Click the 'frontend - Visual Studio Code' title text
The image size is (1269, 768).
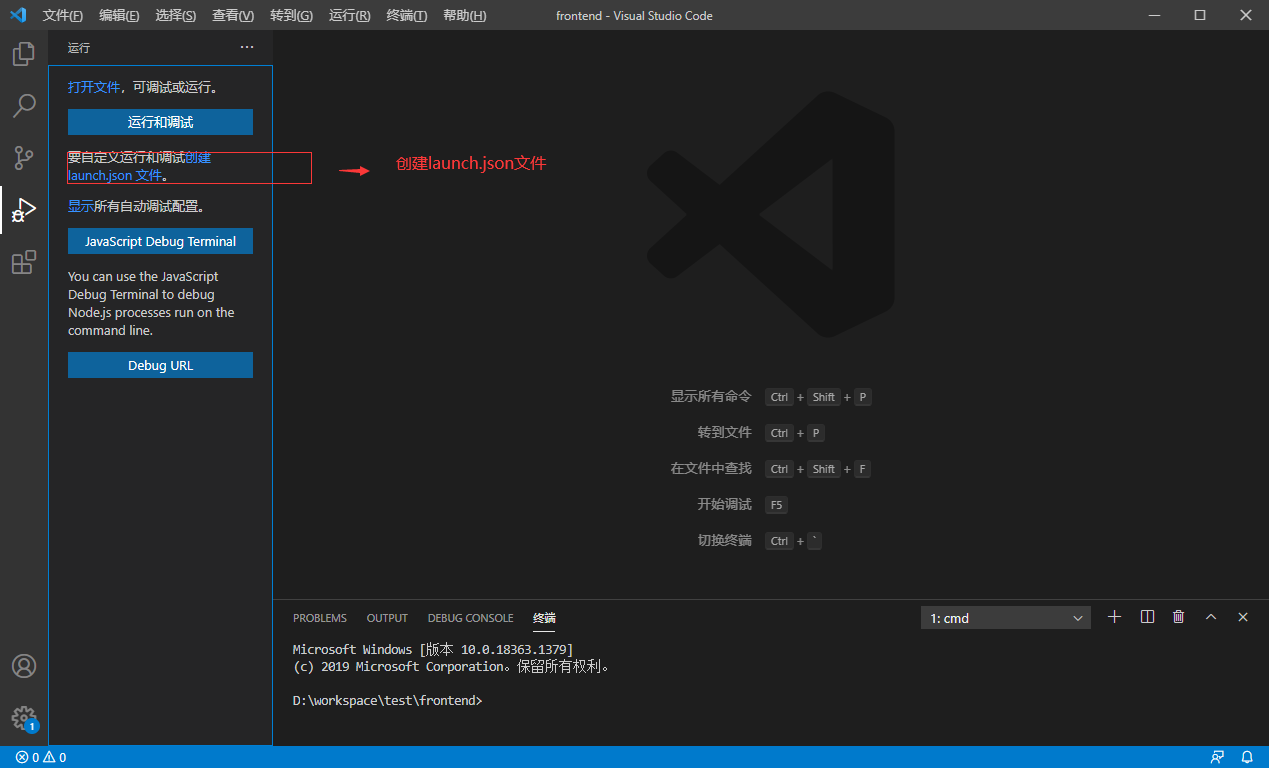pyautogui.click(x=634, y=16)
